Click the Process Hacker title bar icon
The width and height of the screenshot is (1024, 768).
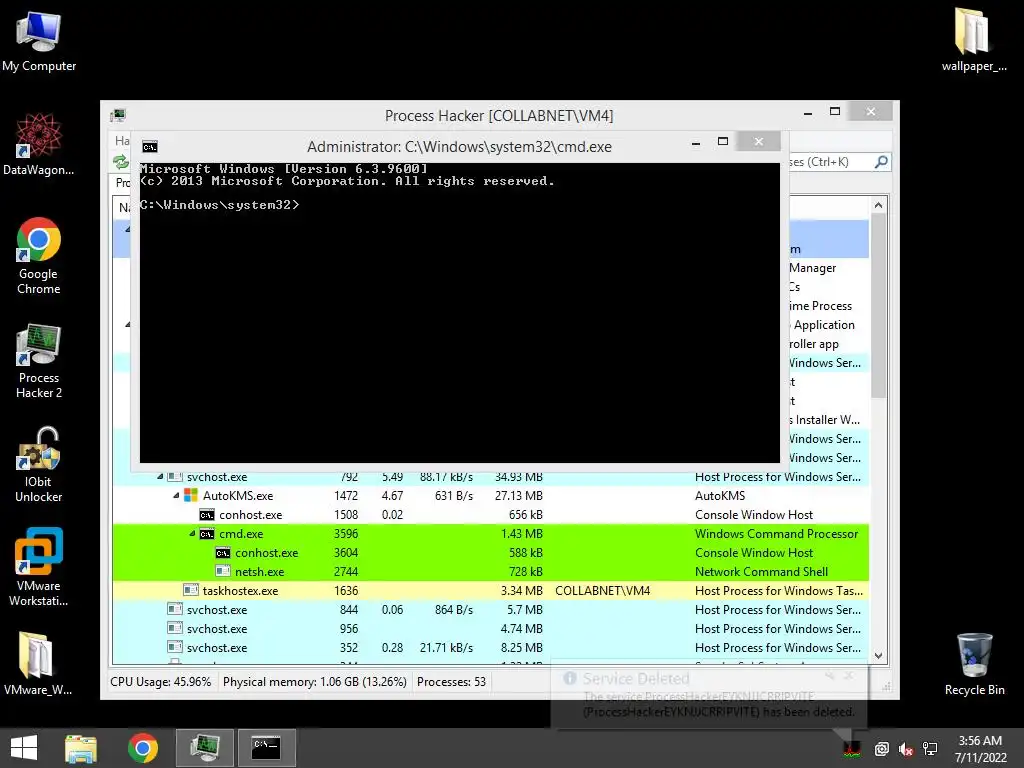click(118, 116)
